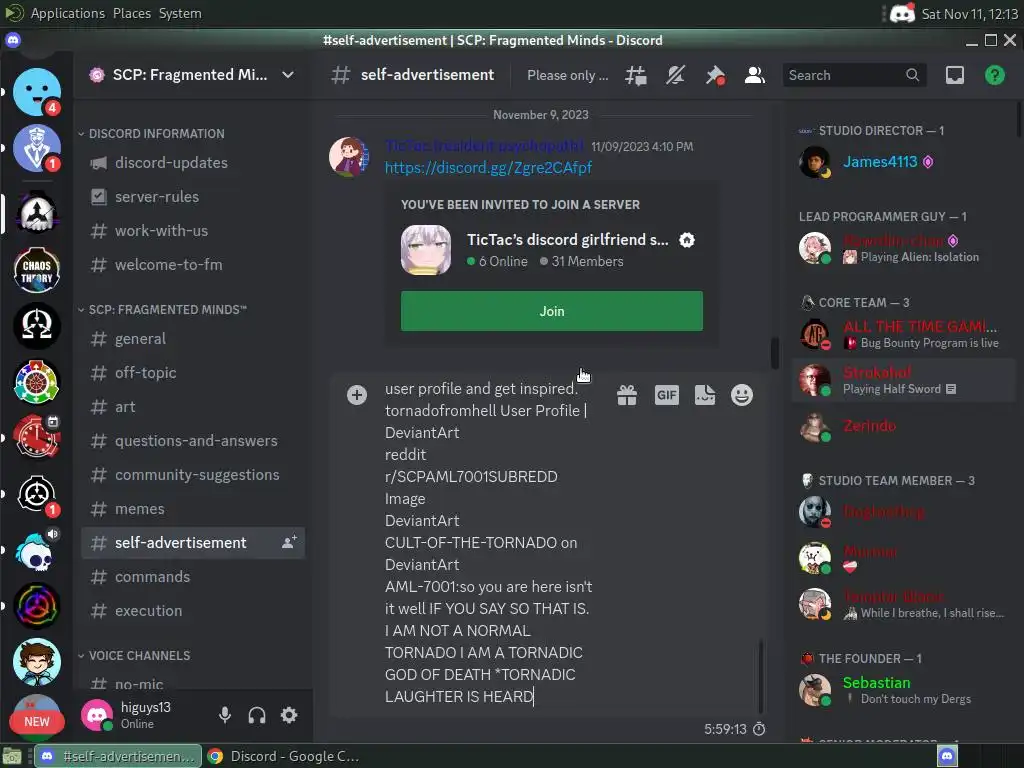1024x768 pixels.
Task: Open the Threads icon in channel header
Action: (x=635, y=75)
